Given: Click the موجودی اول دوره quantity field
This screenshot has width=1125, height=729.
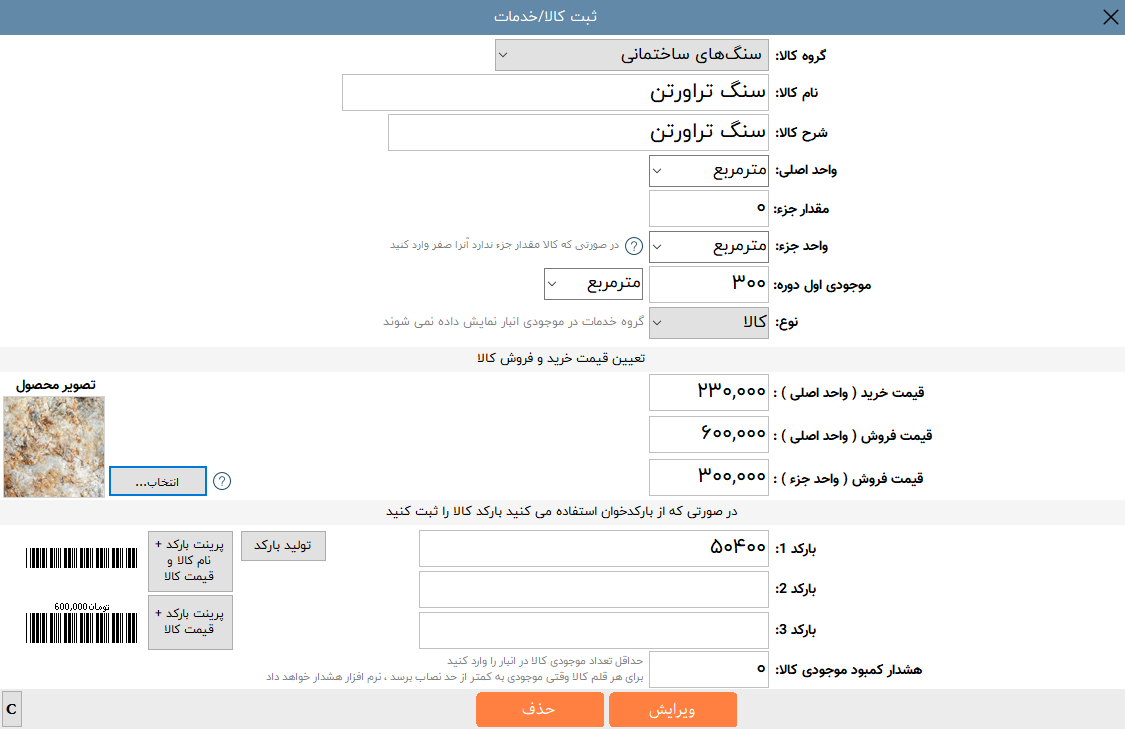Looking at the screenshot, I should tap(709, 285).
